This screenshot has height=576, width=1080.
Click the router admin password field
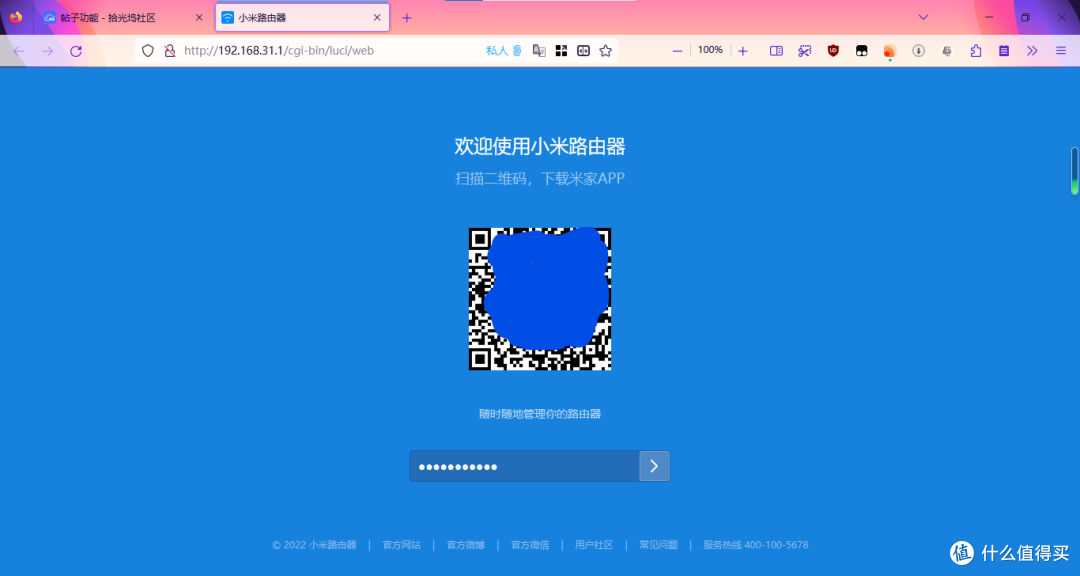[x=525, y=466]
